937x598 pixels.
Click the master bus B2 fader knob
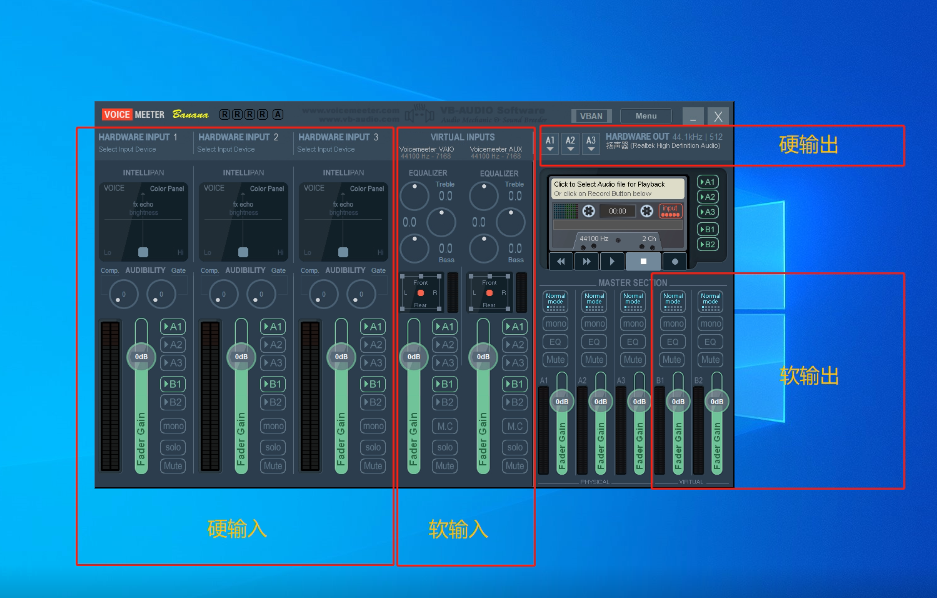click(x=716, y=401)
